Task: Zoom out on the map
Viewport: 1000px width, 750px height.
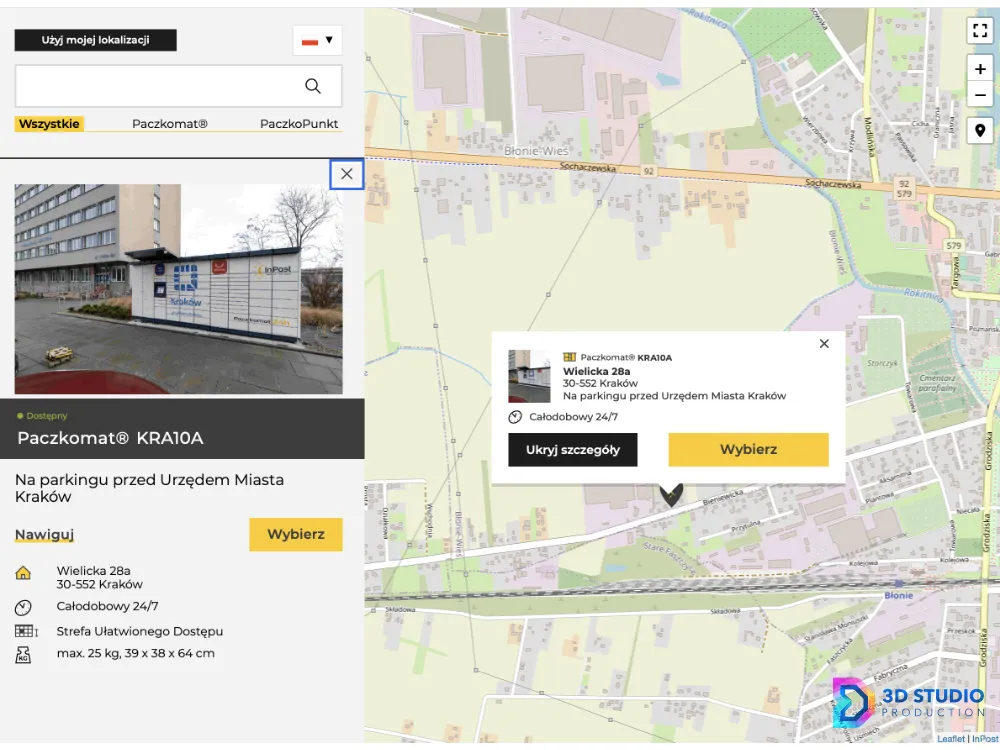Action: 980,96
